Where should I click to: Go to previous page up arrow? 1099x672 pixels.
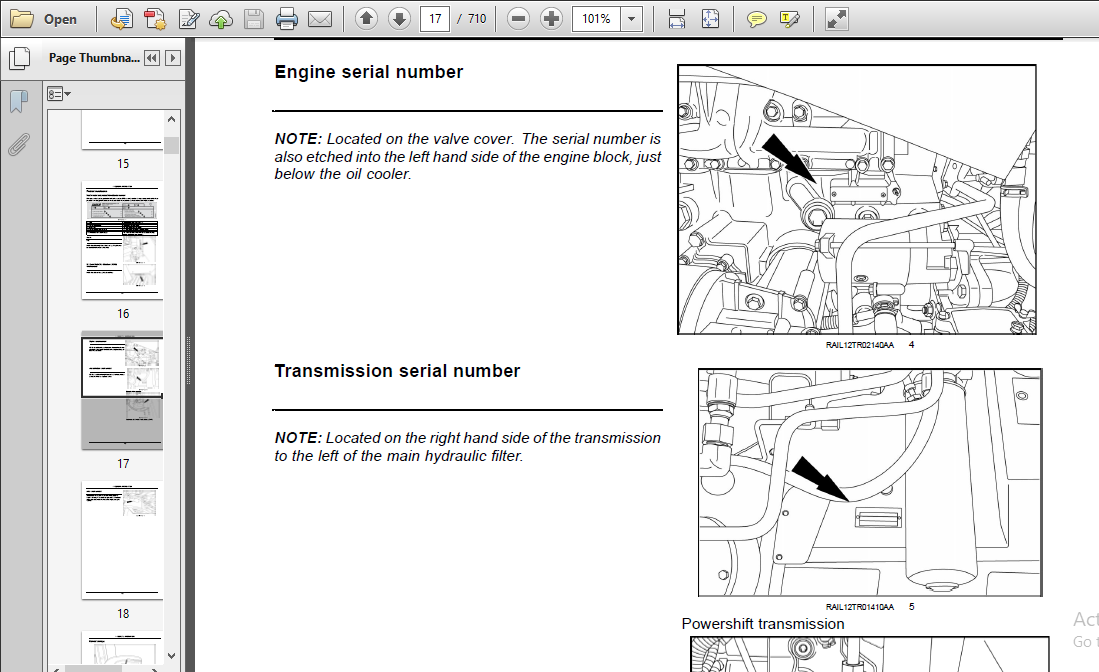(x=366, y=19)
